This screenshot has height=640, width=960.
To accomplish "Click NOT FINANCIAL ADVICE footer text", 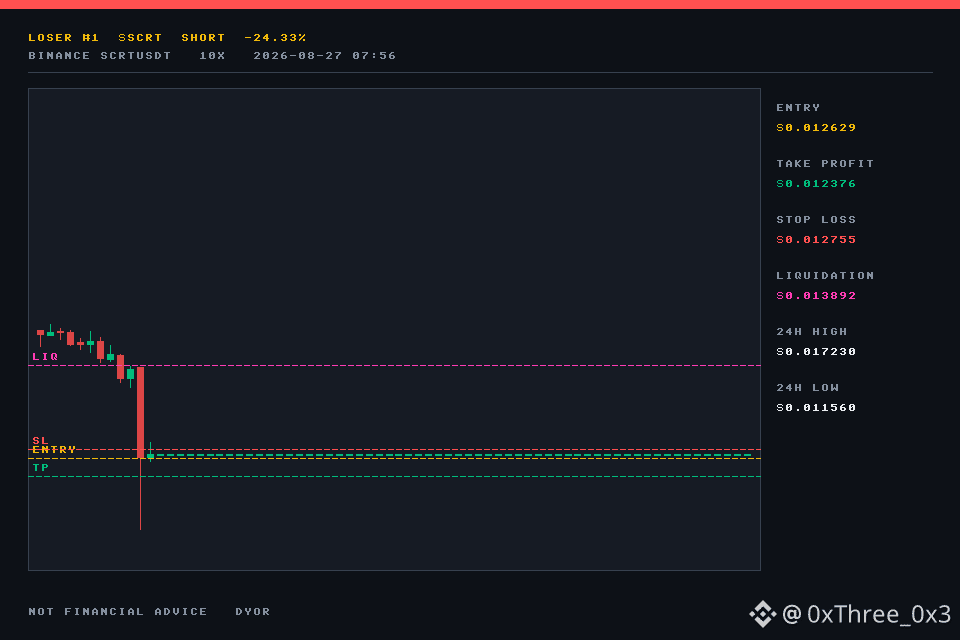I will 118,611.
